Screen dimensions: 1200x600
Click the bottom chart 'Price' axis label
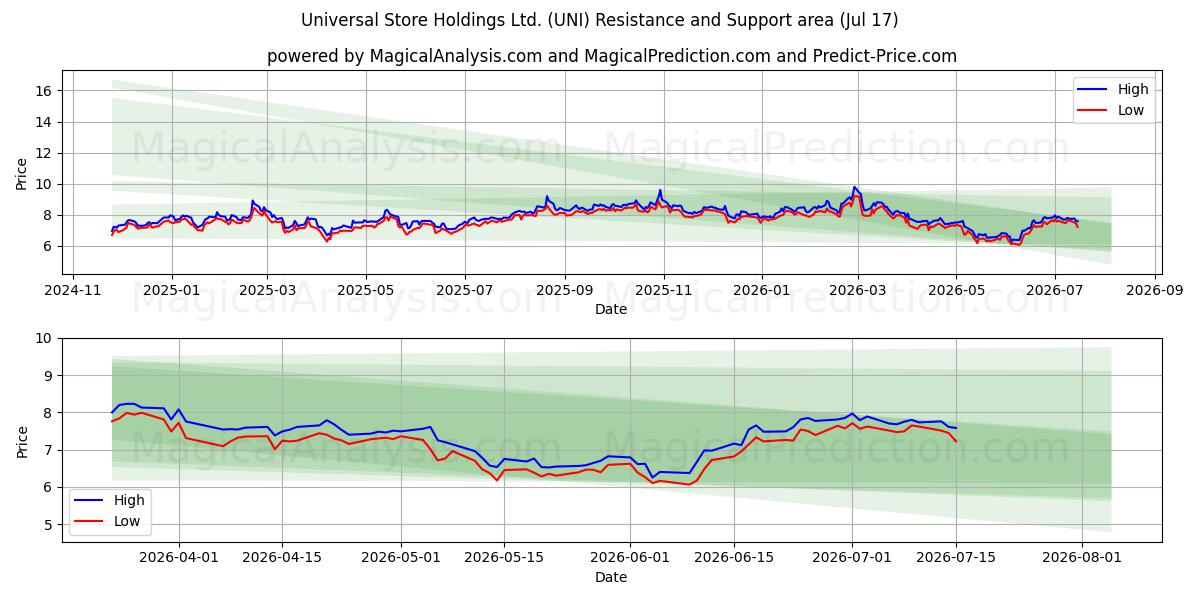22,440
